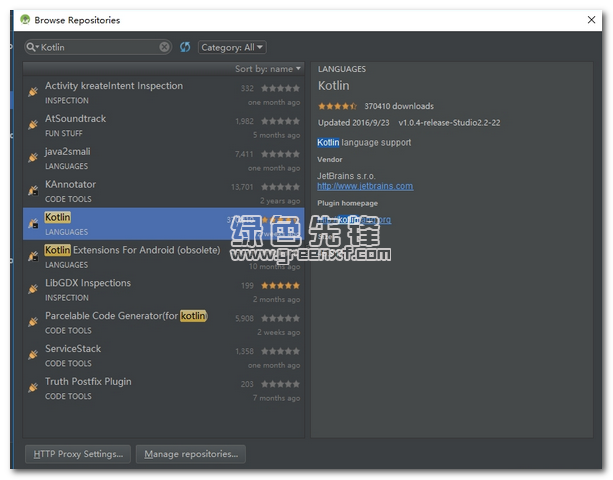This screenshot has width=613, height=480.
Task: Open the Category: All dropdown
Action: [x=232, y=47]
